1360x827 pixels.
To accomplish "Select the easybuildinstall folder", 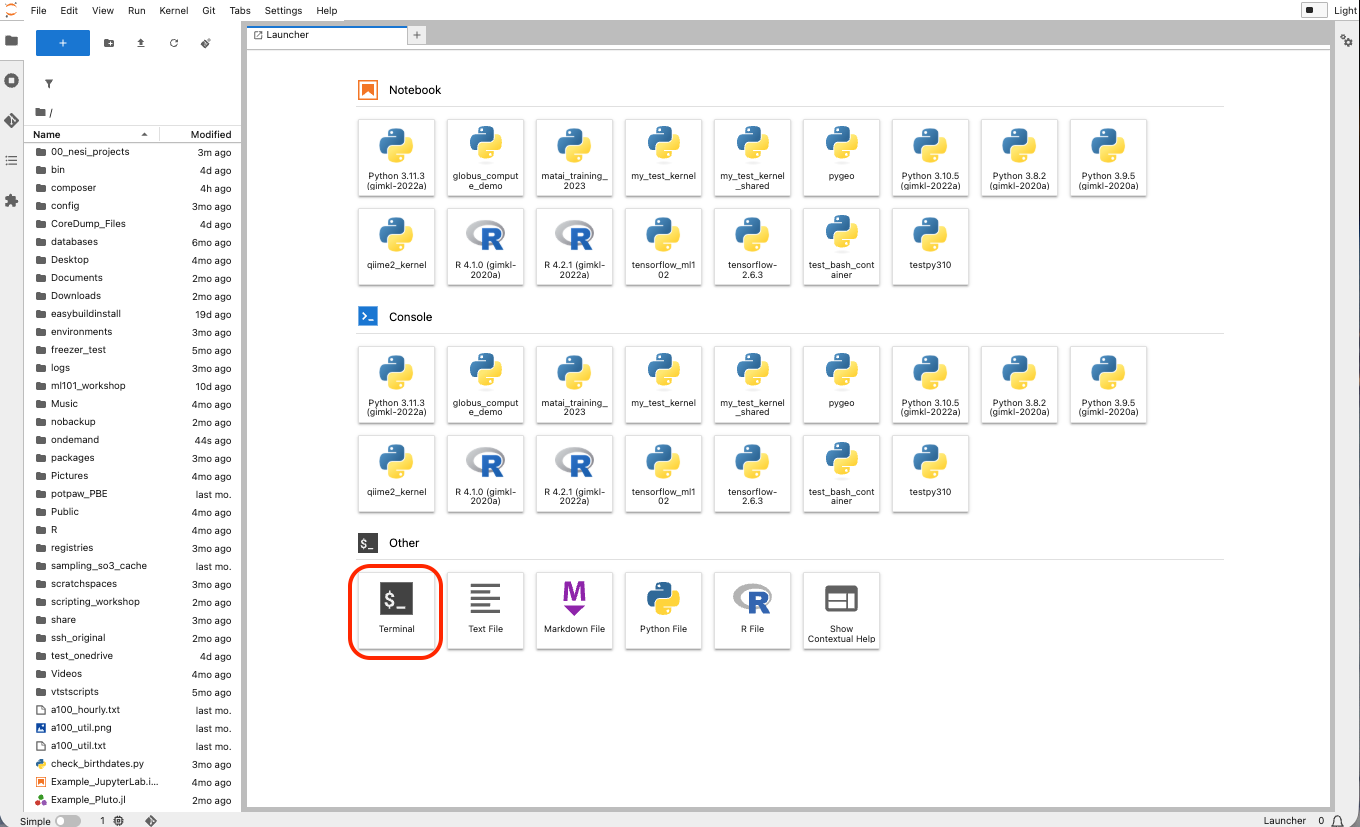I will tap(132, 314).
